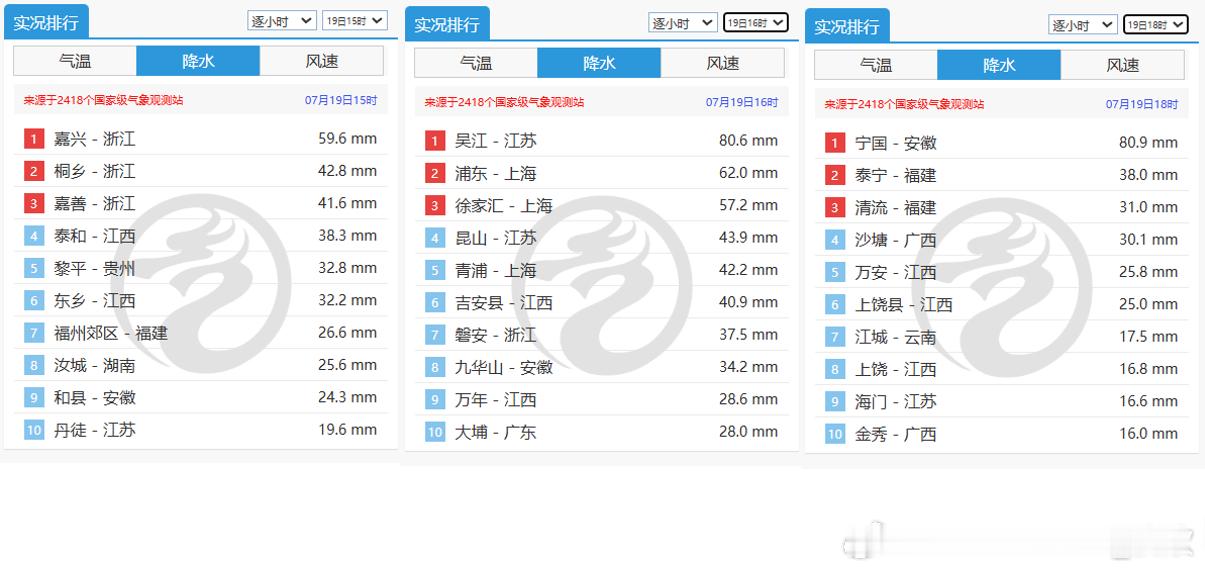
Task: Click the 62.0 mm rainfall value
Action: 748,173
